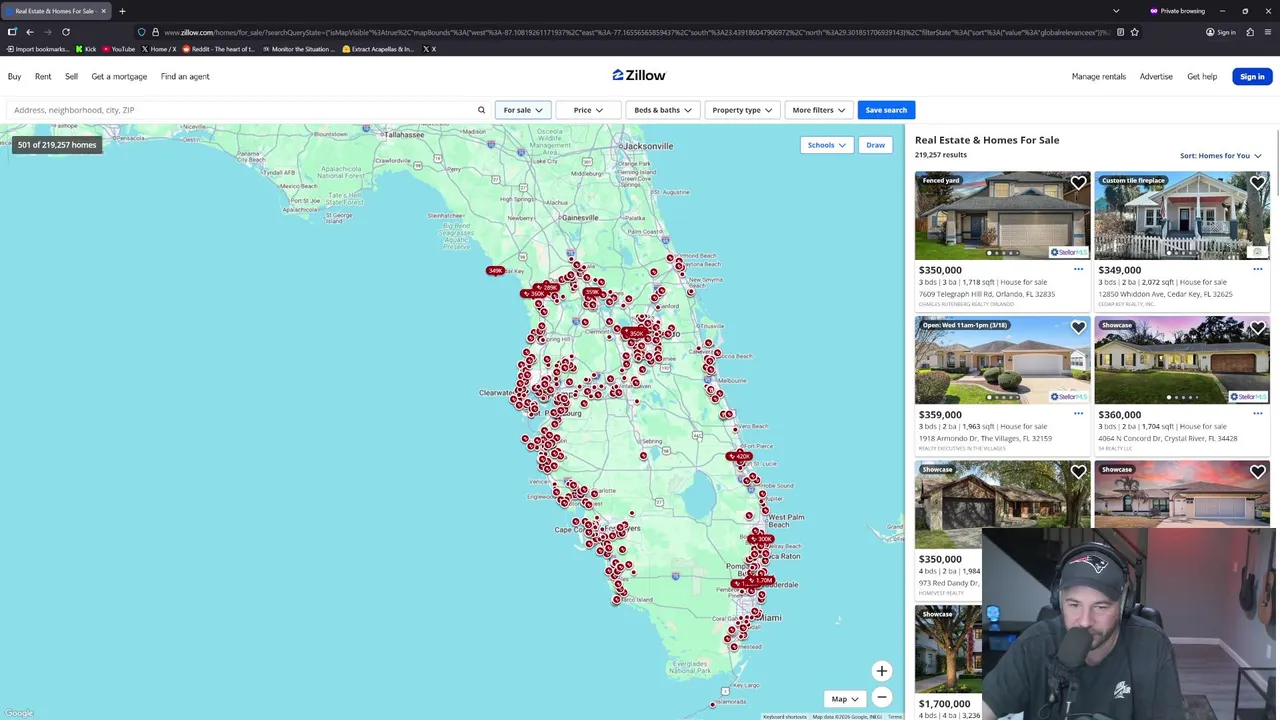Open the More filters dropdown
The height and width of the screenshot is (720, 1280).
[818, 110]
